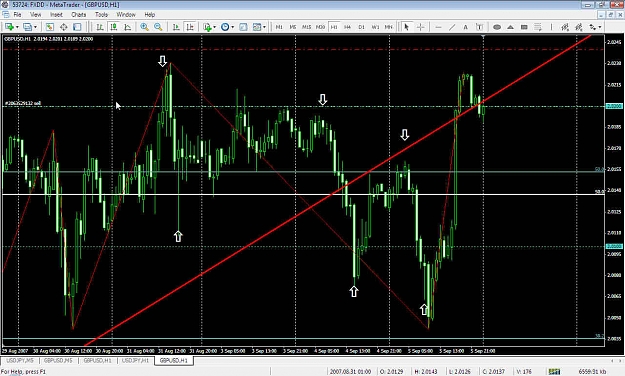Expand dropdown arrow right of Templates icon
The height and width of the screenshot is (376, 625).
pos(264,27)
